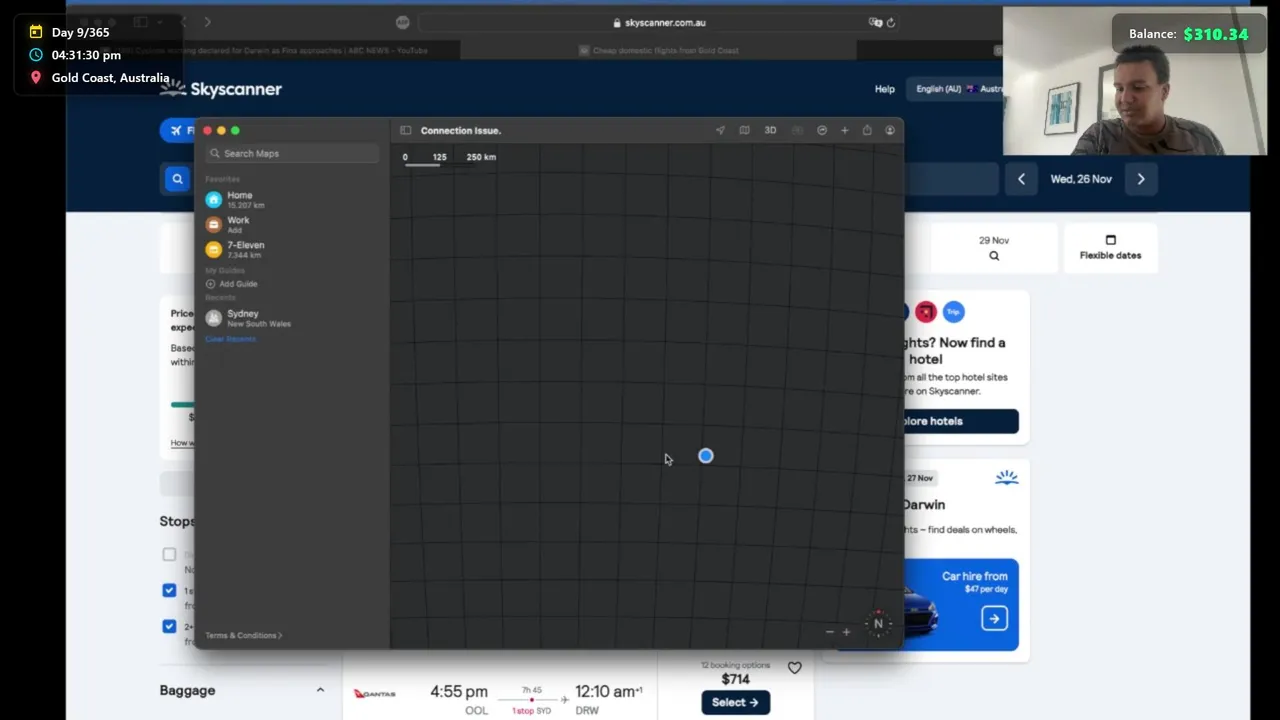Viewport: 1280px width, 720px height.
Task: Open Sydney recent in Maps sidebar
Action: pos(291,318)
